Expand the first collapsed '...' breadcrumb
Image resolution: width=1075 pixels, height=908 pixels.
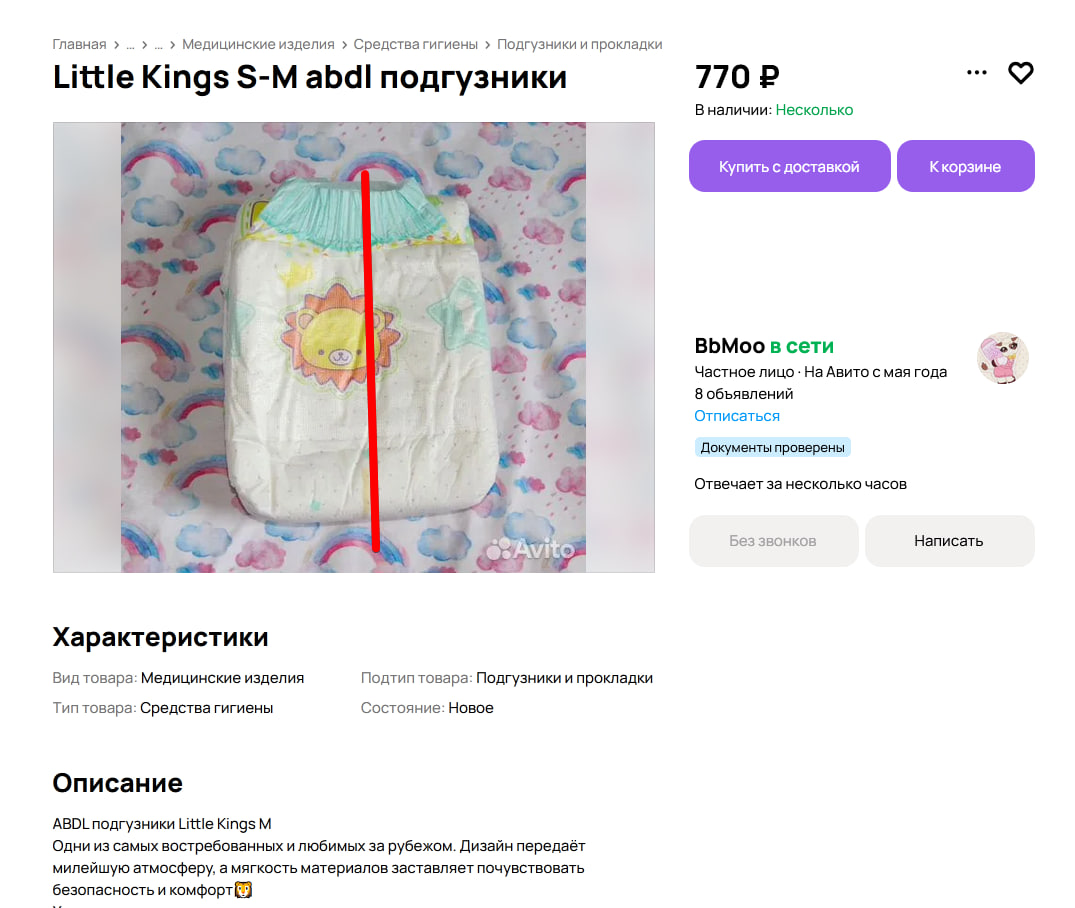coord(130,45)
